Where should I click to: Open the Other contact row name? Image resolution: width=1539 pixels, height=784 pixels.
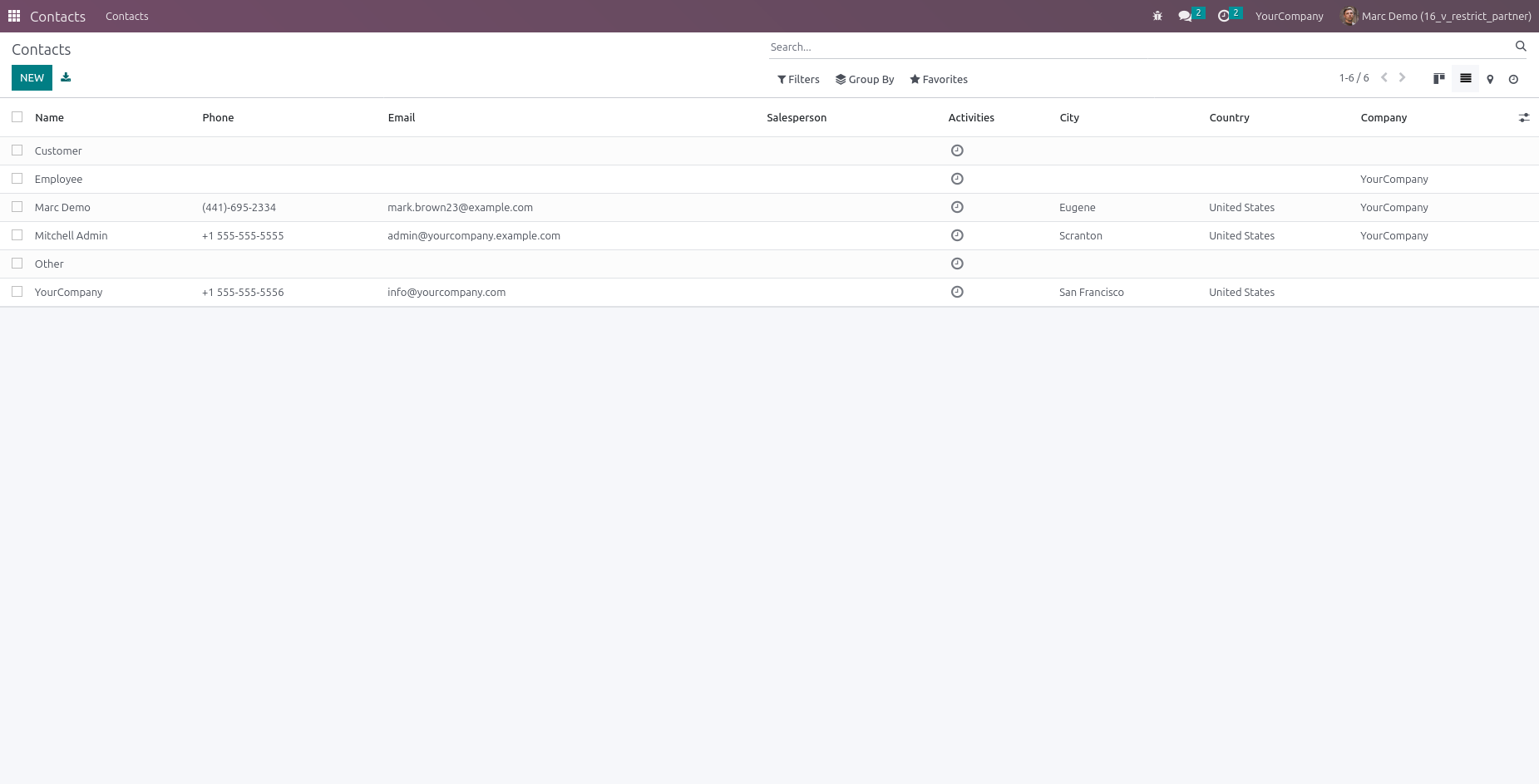point(49,264)
